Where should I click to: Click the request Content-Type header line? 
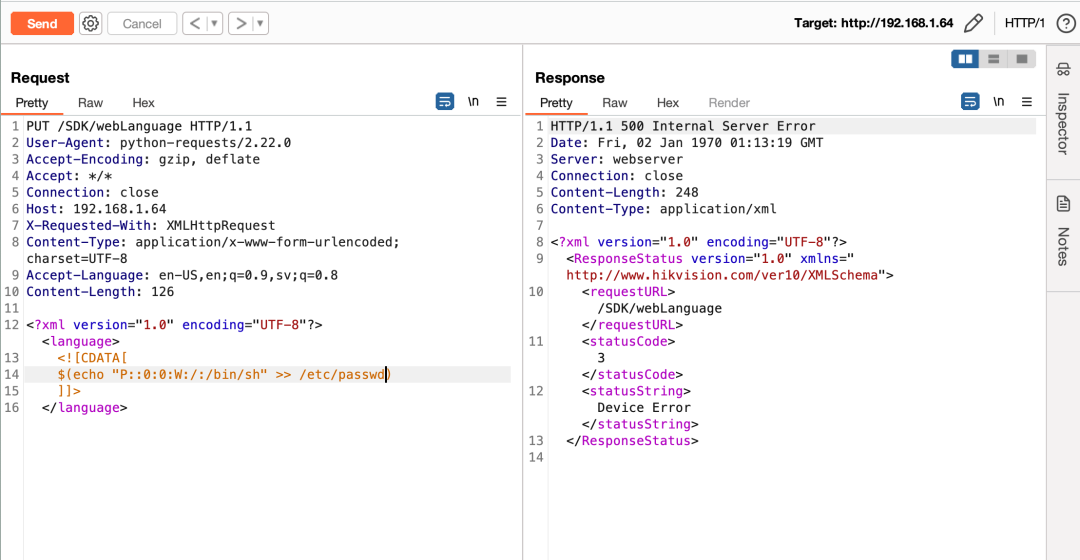213,250
